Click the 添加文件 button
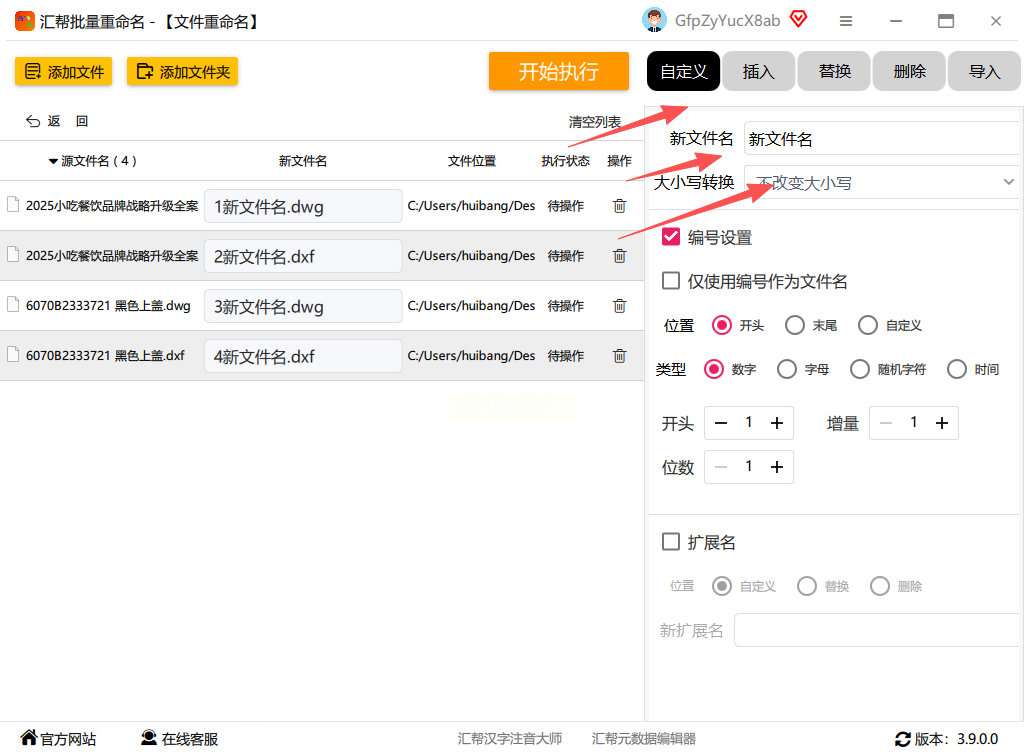Screen dimensions: 1024x755 (63, 71)
